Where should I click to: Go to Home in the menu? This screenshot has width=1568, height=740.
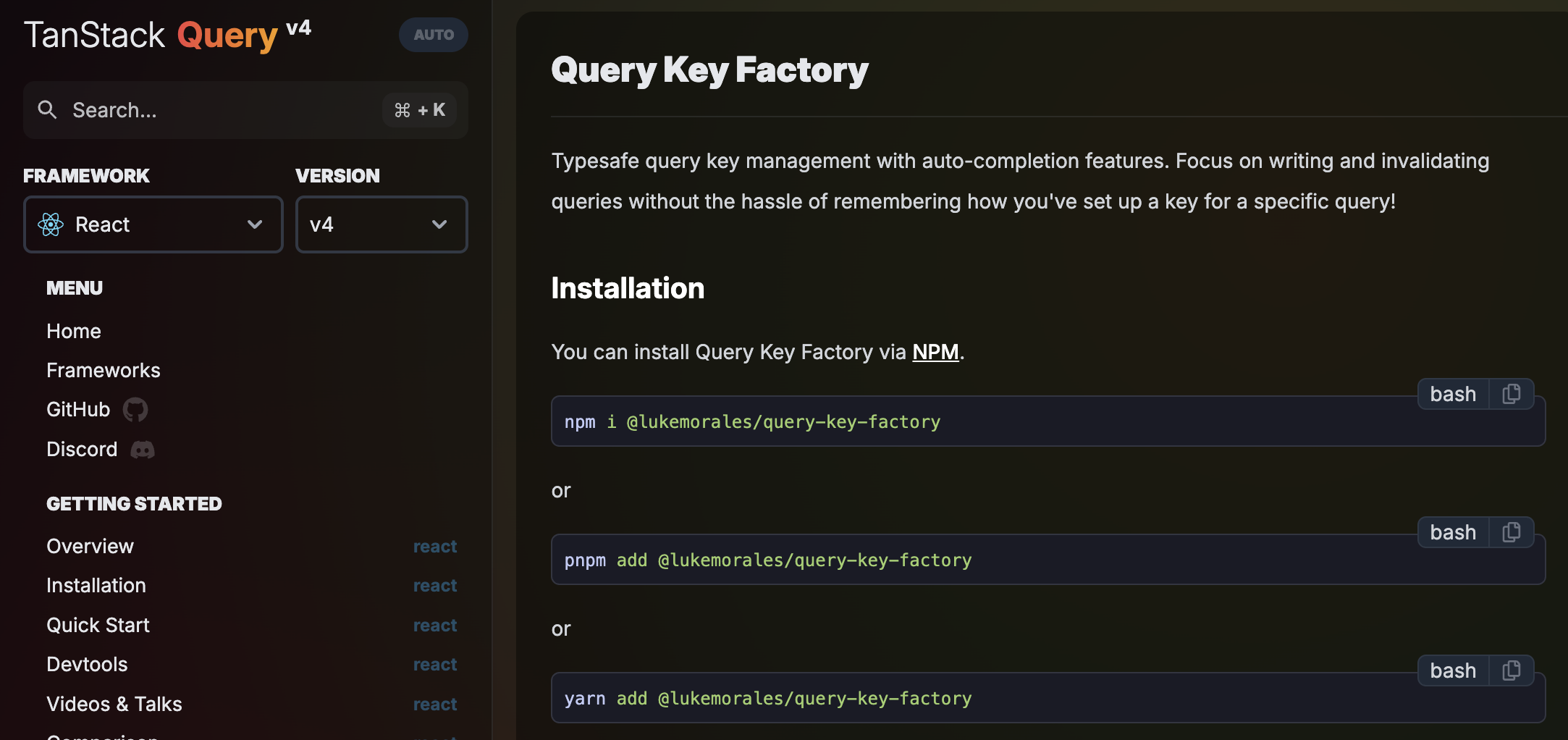[x=74, y=331]
